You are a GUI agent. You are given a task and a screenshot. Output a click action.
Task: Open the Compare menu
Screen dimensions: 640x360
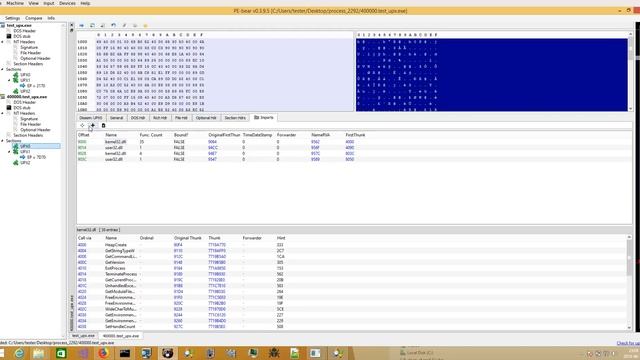(33, 18)
